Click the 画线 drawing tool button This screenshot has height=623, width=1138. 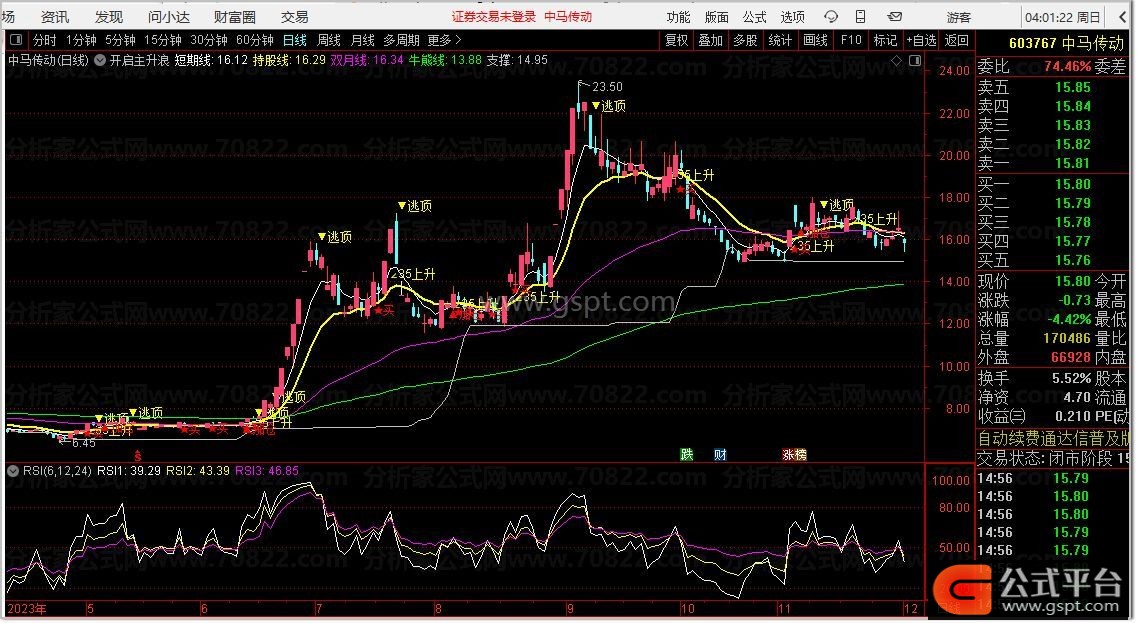point(816,40)
